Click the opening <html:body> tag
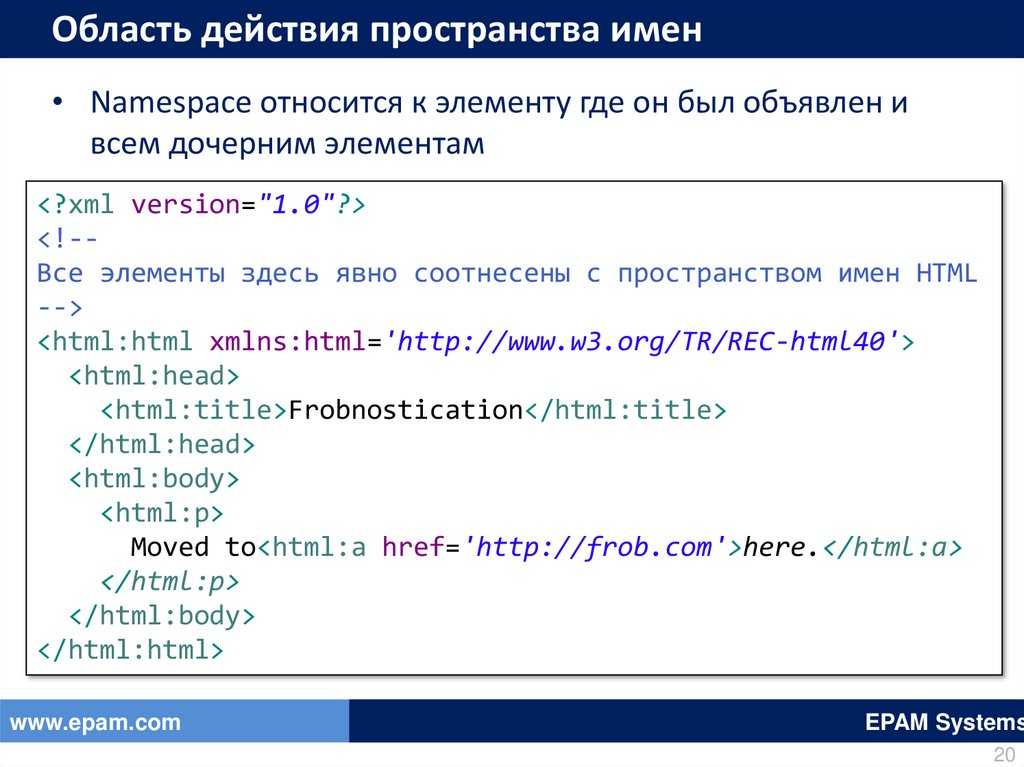Viewport: 1024px width, 767px height. [155, 478]
